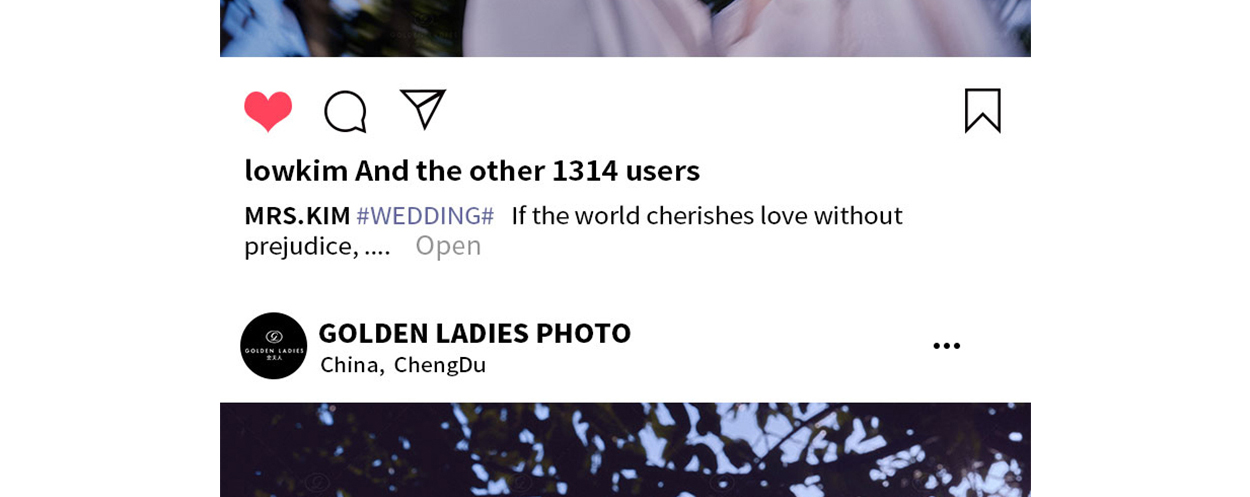Share the post with the paper plane icon
Viewport: 1250px width, 497px height.
423,109
